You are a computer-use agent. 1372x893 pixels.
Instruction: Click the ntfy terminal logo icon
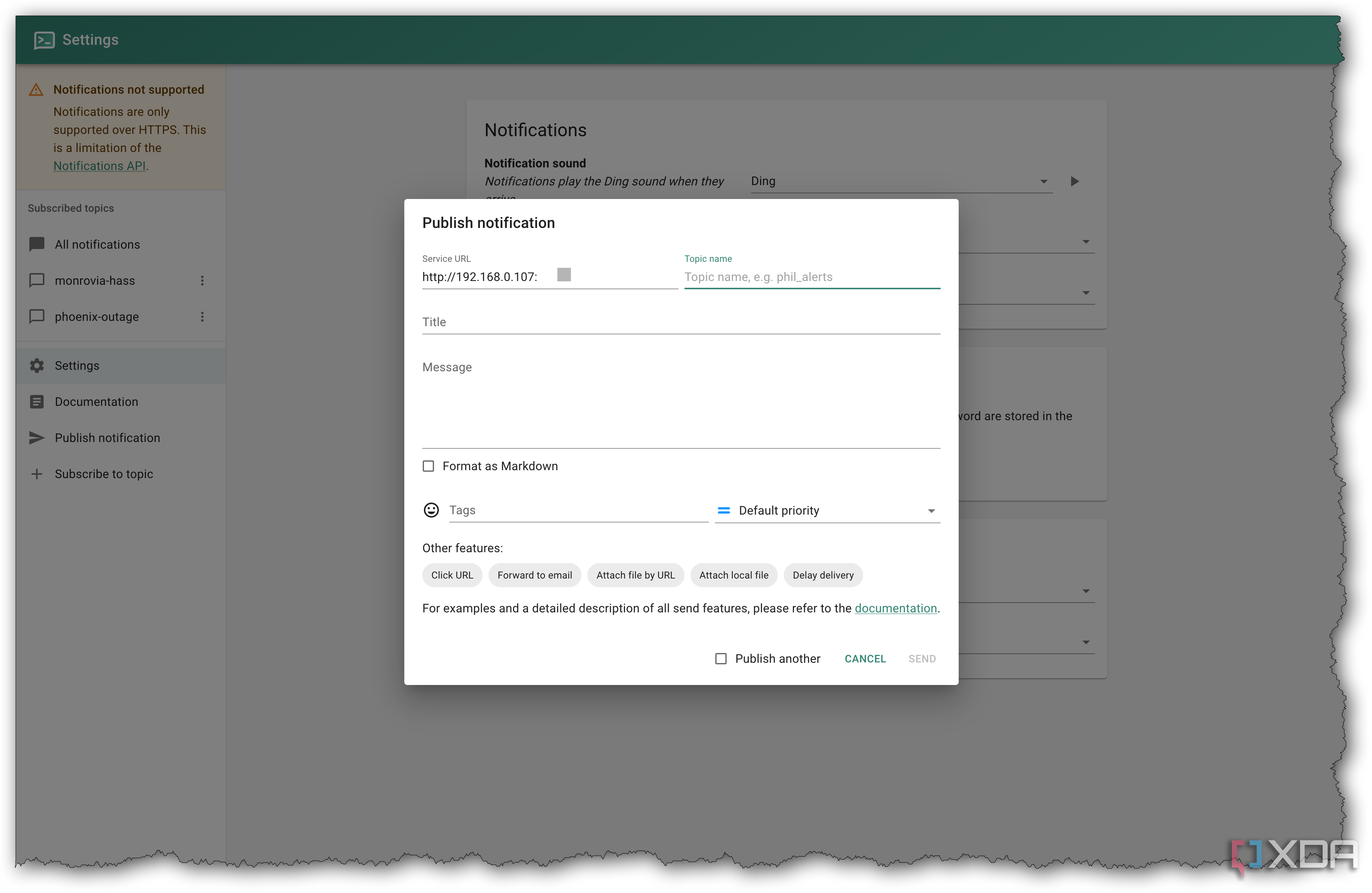(x=44, y=40)
